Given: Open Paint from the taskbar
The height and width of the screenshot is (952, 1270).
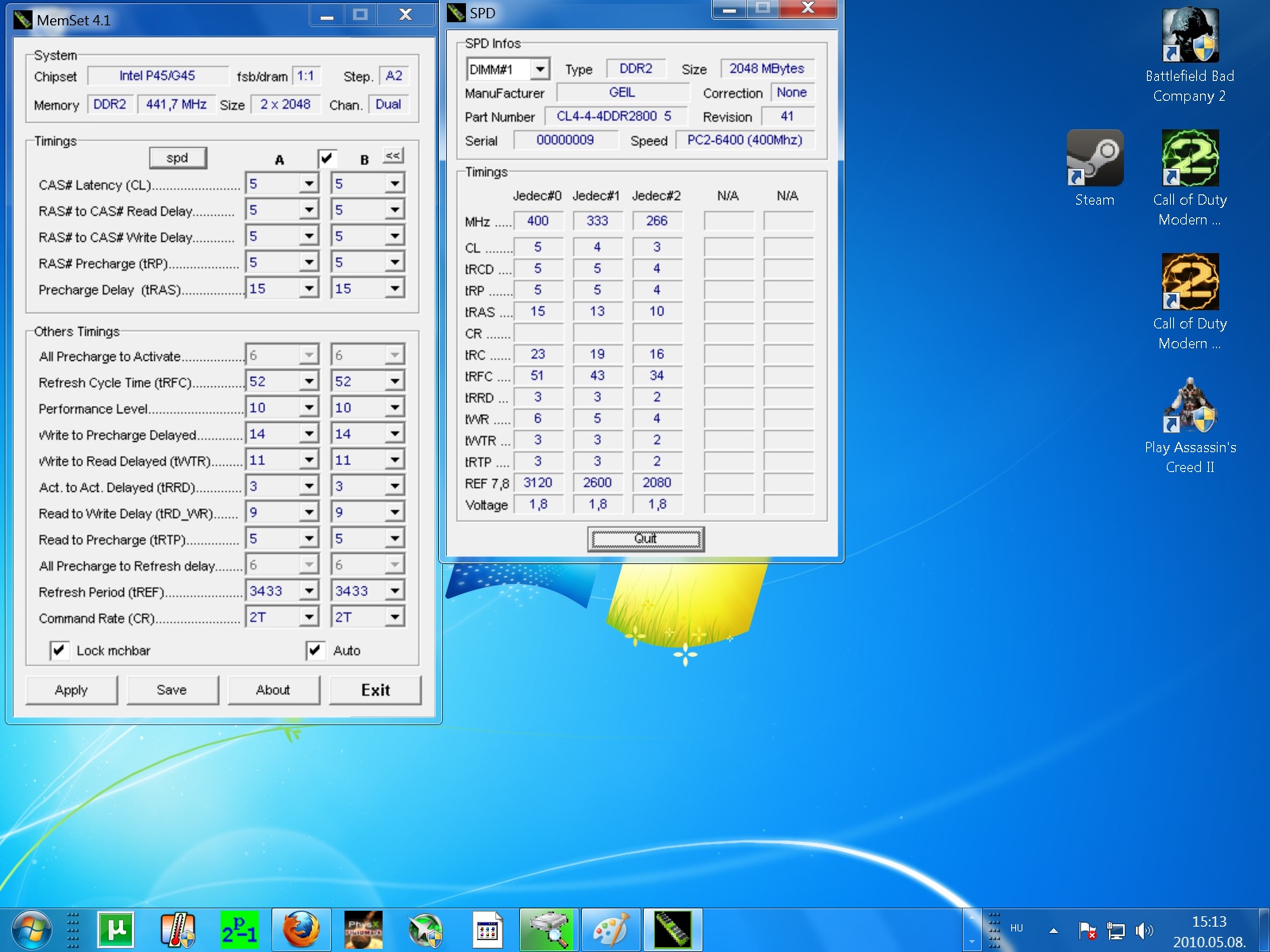Looking at the screenshot, I should pyautogui.click(x=610, y=930).
